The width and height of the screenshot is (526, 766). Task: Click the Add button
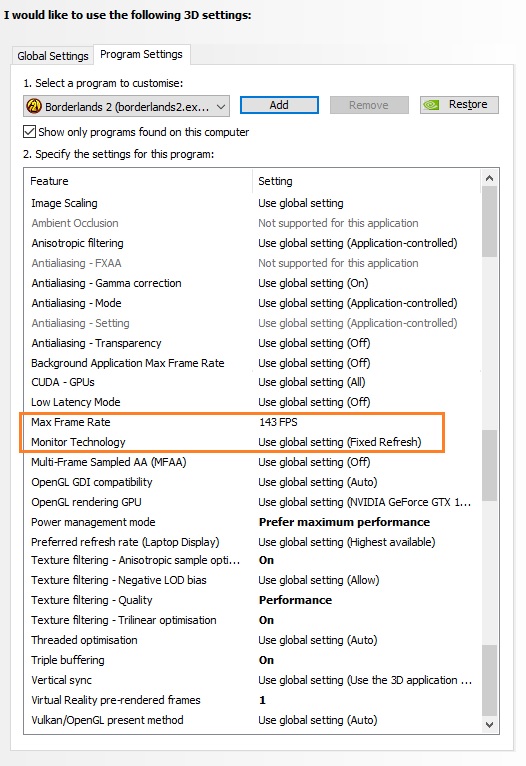279,105
